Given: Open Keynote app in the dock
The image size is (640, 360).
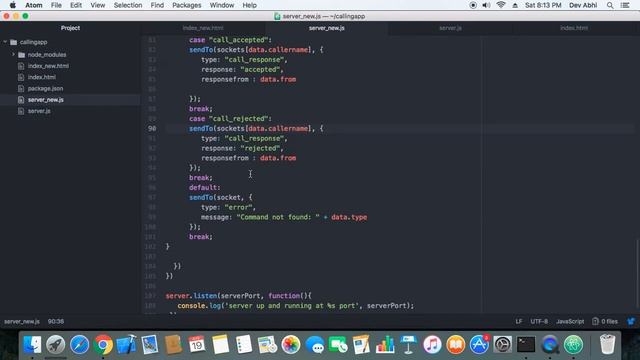Looking at the screenshot, I should click(x=408, y=345).
